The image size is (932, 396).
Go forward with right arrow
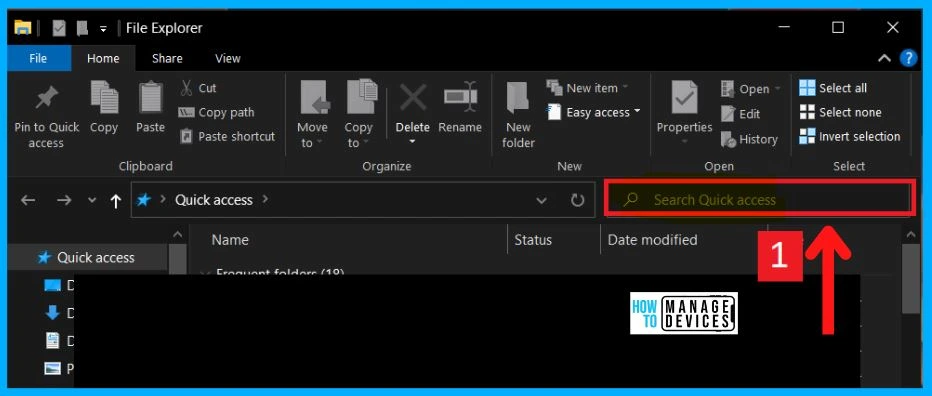point(64,200)
